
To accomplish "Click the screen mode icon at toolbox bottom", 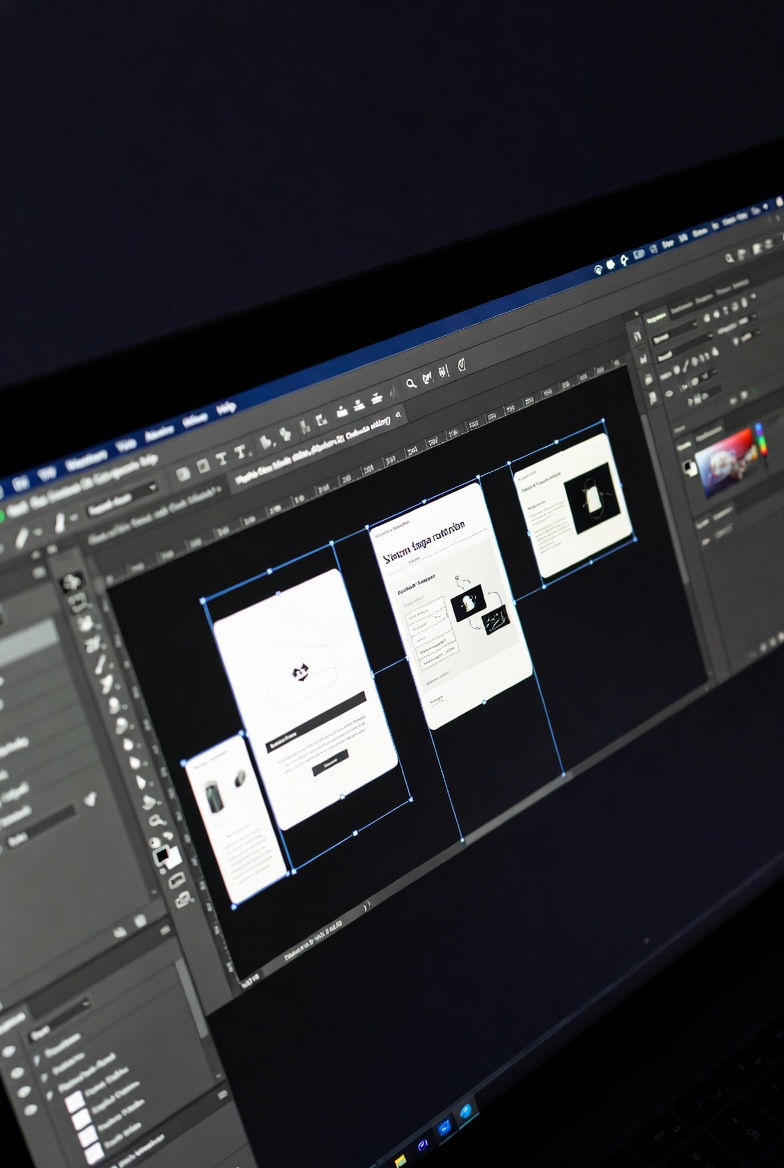I will 182,899.
